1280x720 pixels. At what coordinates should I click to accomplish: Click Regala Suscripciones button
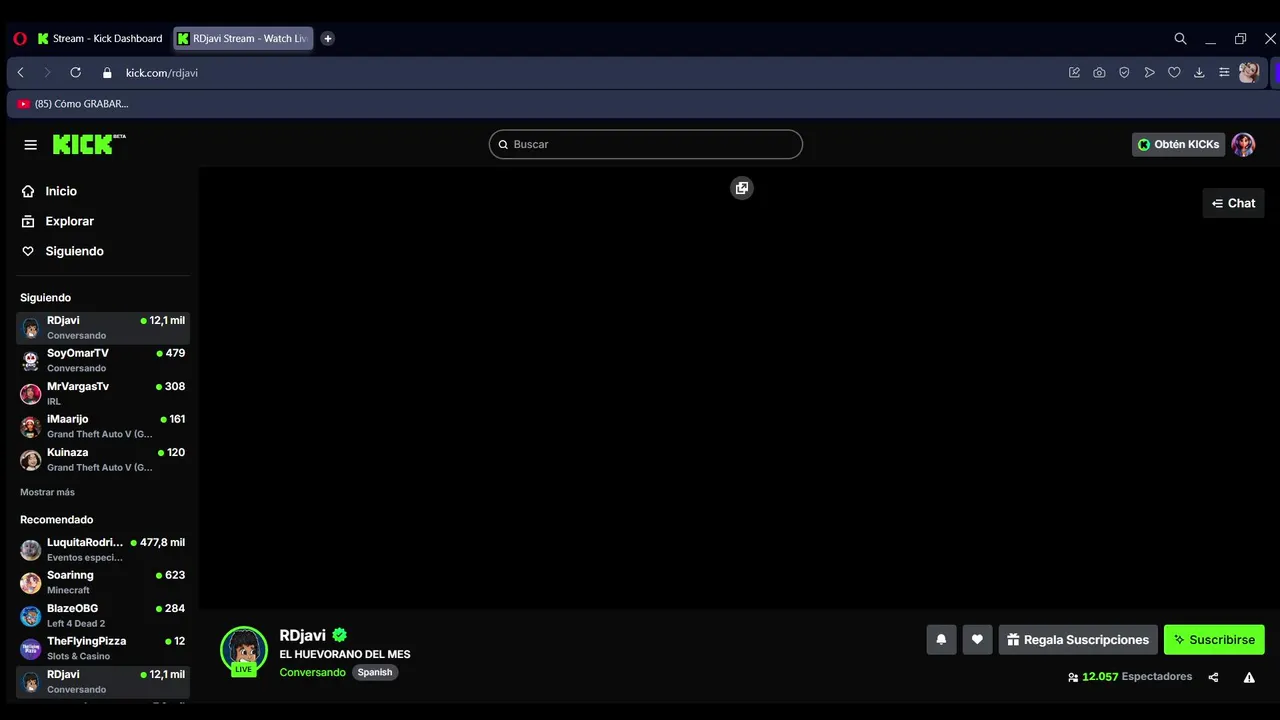pyautogui.click(x=1078, y=640)
